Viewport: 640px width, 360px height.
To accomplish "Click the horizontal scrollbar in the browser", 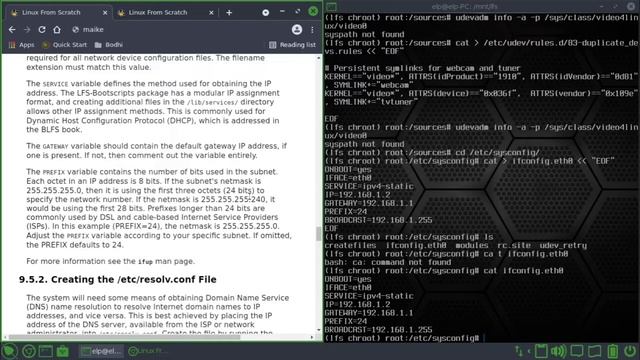I will tap(124, 337).
